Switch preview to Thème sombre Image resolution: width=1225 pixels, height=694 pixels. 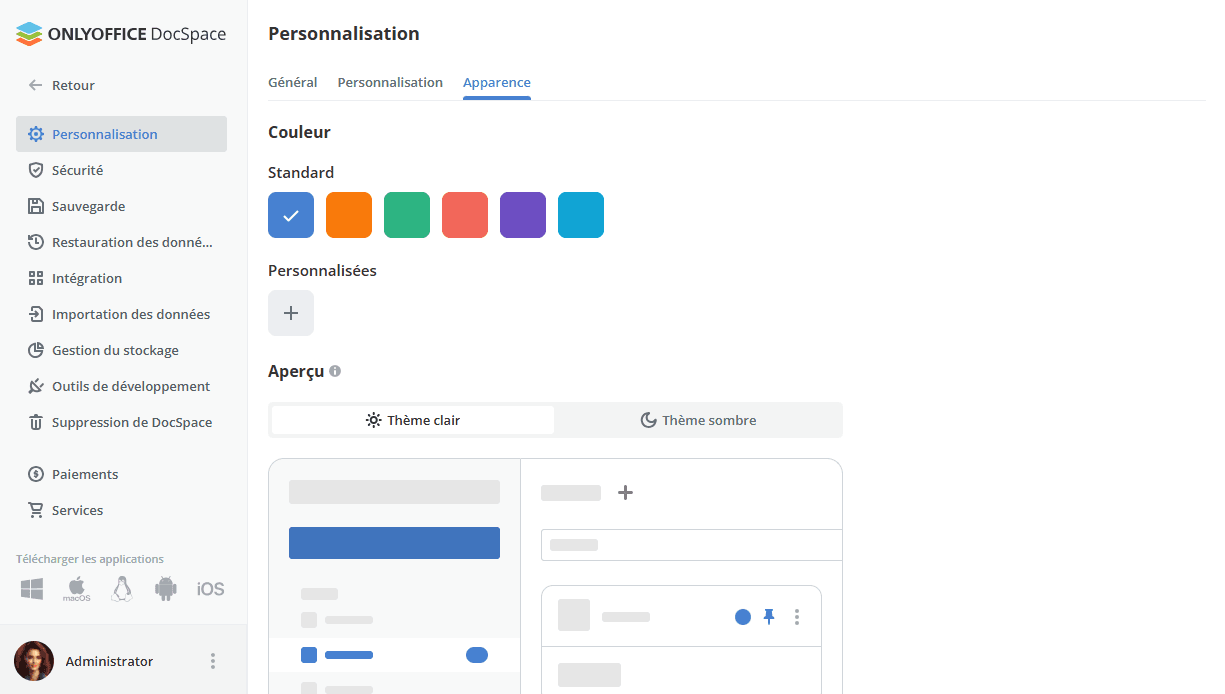click(x=698, y=420)
